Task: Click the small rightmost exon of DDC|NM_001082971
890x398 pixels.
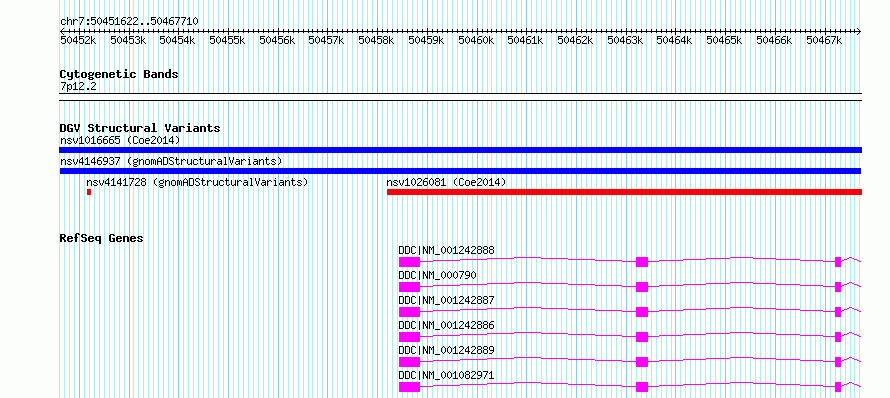Action: (838, 387)
